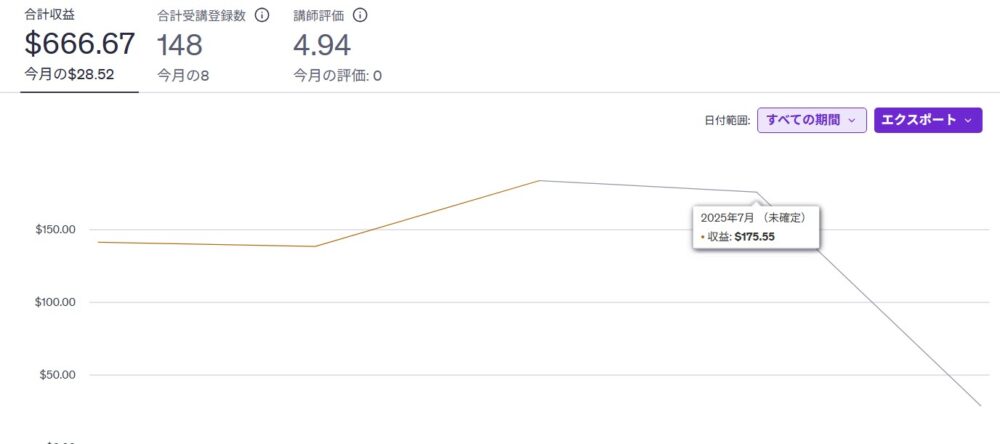
Task: Select the leftmost starting point of revenue line
Action: tap(98, 242)
